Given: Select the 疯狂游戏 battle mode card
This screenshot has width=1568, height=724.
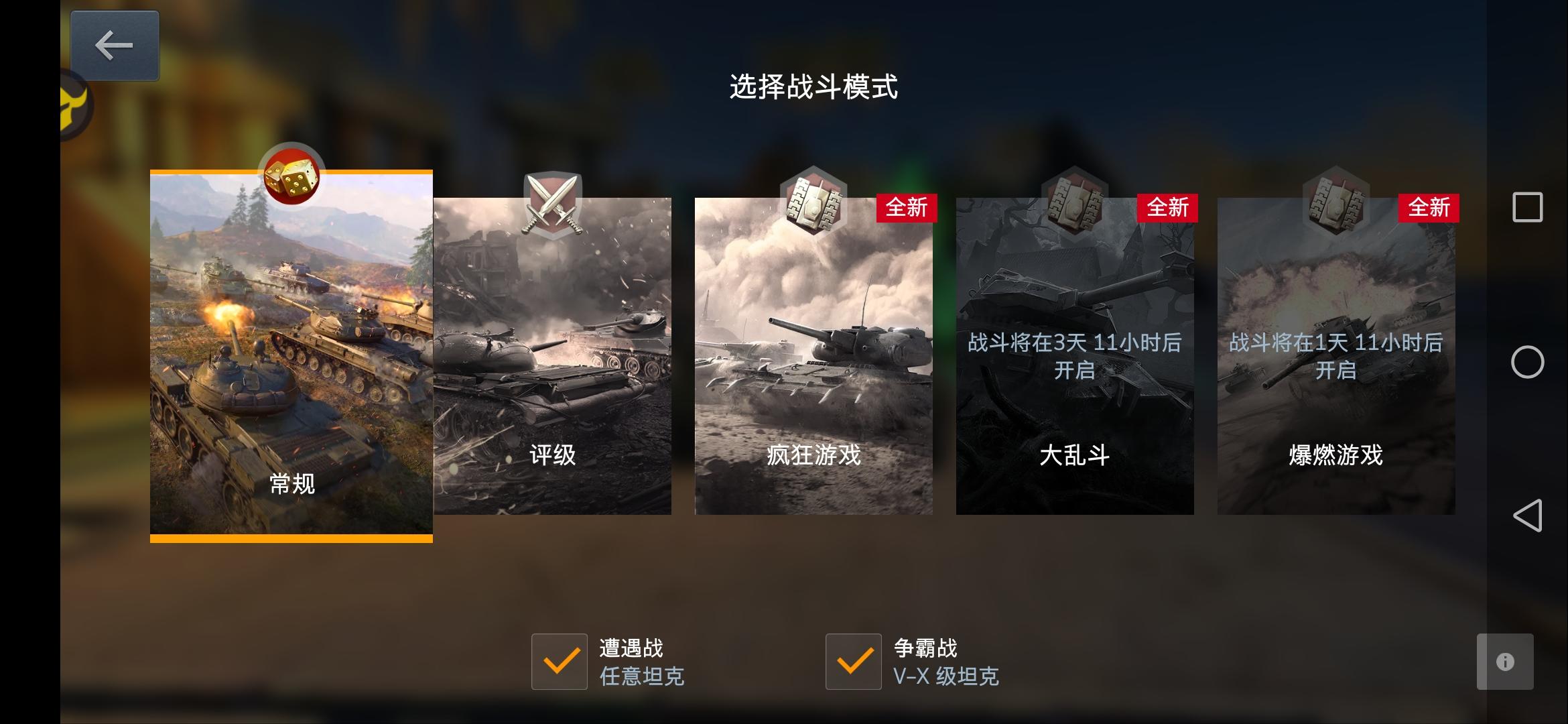Looking at the screenshot, I should (813, 356).
